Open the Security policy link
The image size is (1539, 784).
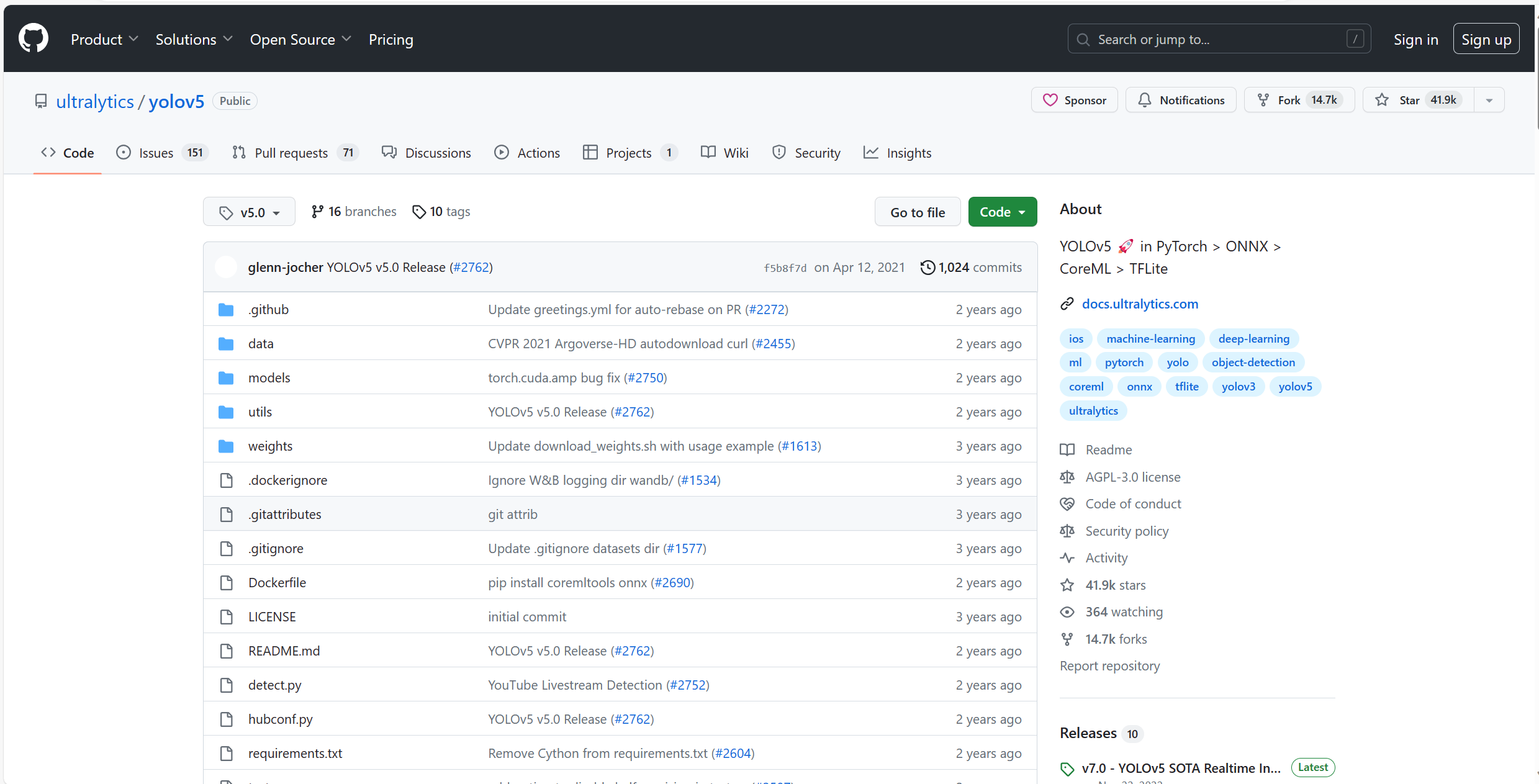click(x=1127, y=531)
